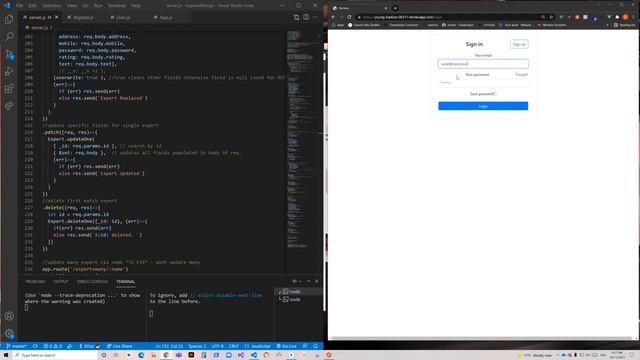Open a new browser tab with plus icon
The image size is (640, 360).
click(x=395, y=8)
